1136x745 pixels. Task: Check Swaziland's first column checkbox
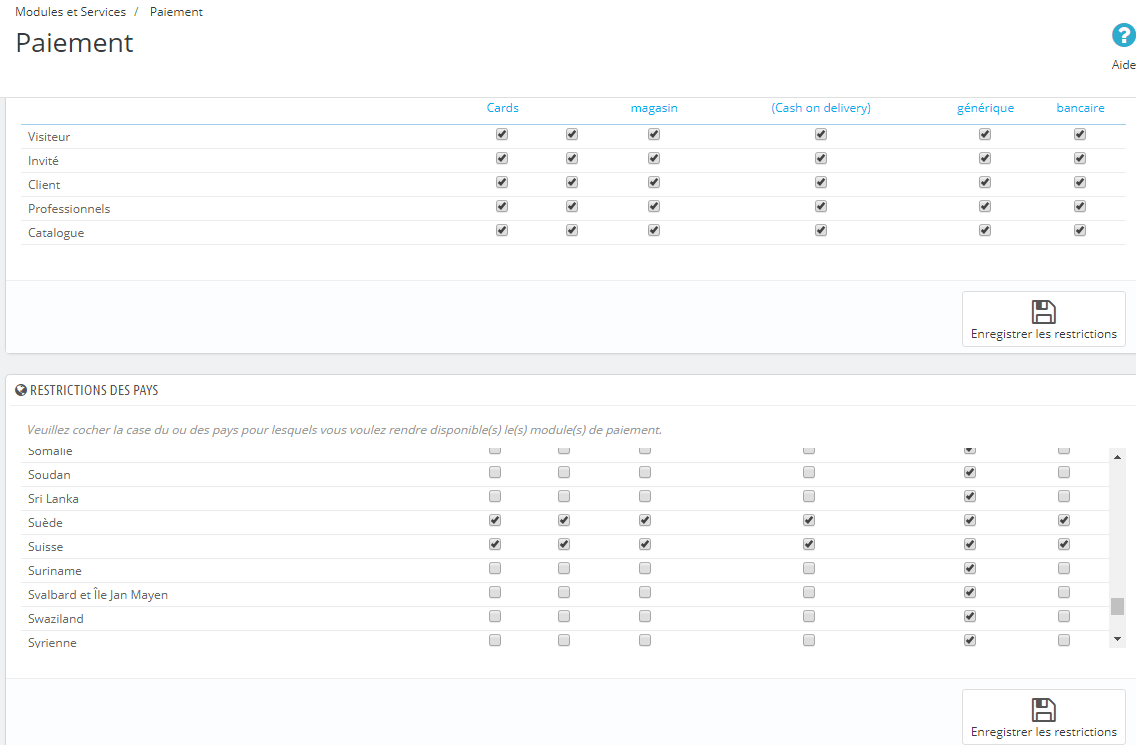(495, 616)
